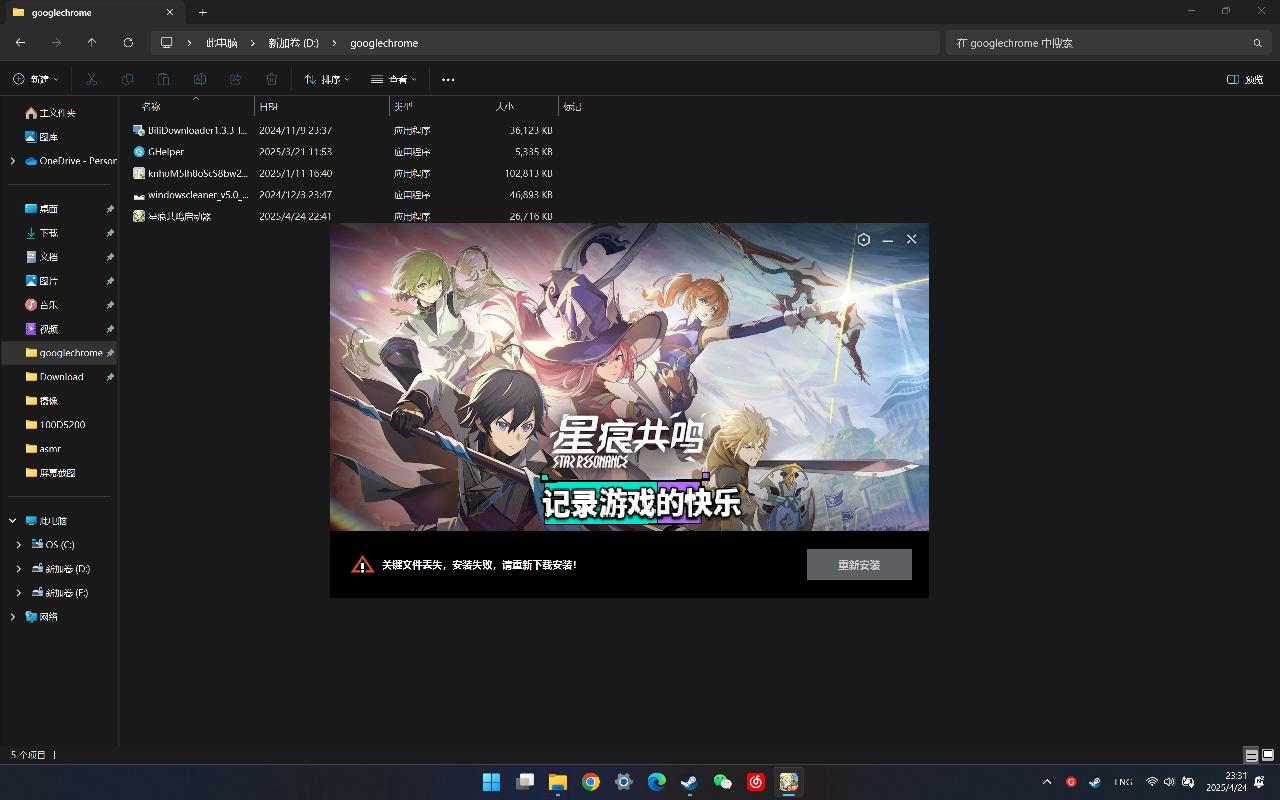Click the paste clipboard icon in toolbar
The width and height of the screenshot is (1280, 800).
click(163, 79)
